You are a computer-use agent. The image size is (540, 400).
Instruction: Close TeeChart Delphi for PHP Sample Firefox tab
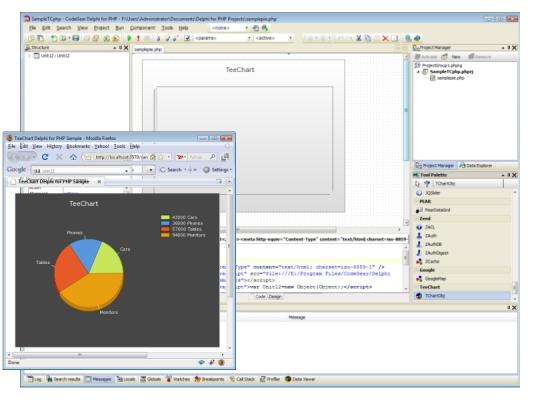click(x=99, y=181)
